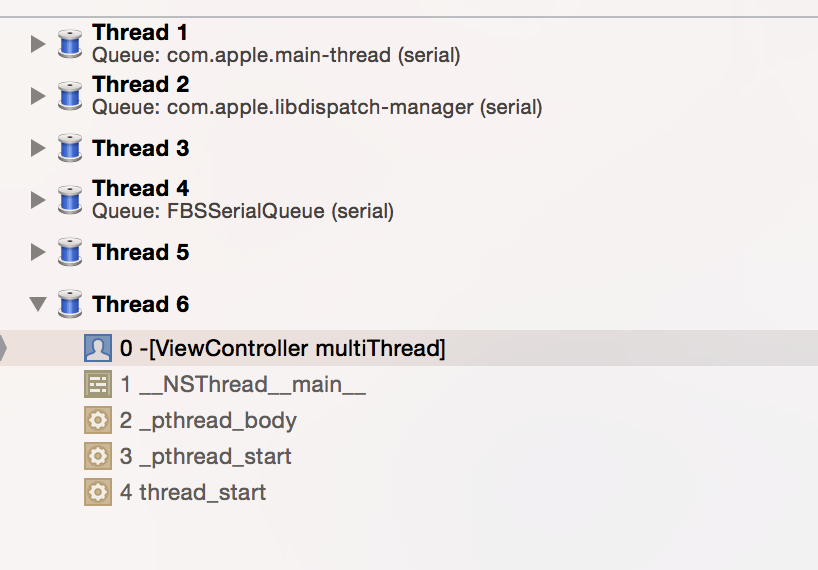Screen dimensions: 818x570
Task: Expand Thread 4 FBSSerialQueue triangle
Action: pos(38,200)
